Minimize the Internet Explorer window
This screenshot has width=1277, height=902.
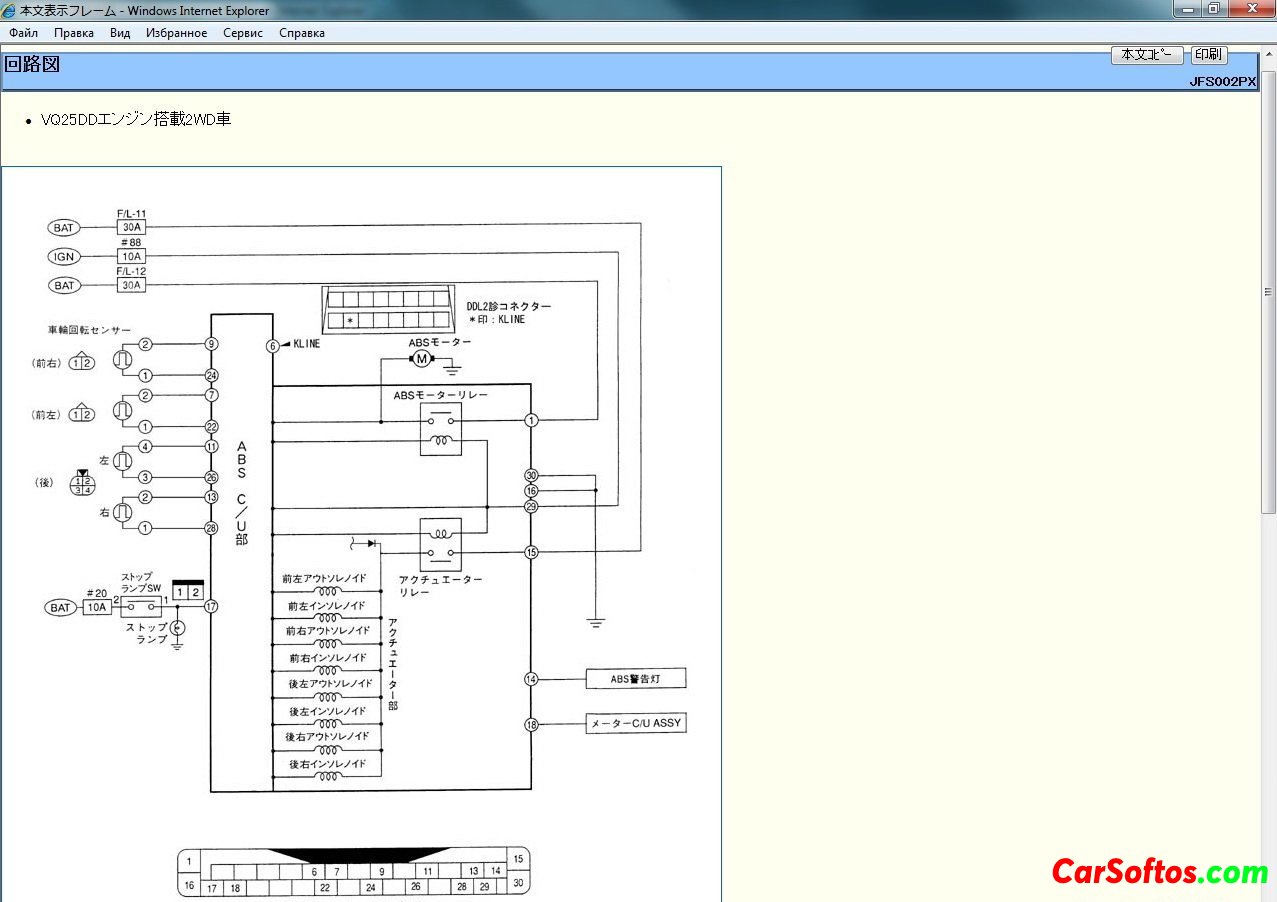[1188, 9]
